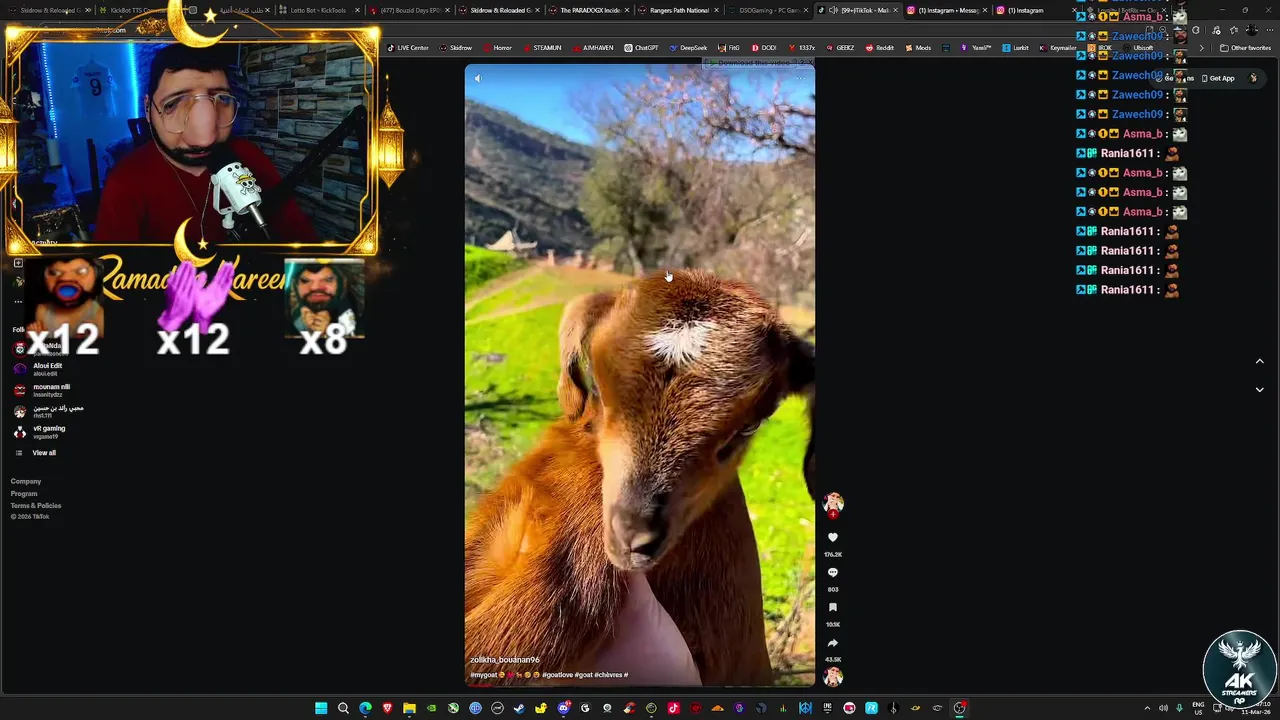Switch to the Bouzid Days YouTube tab
1280x720 pixels.
pos(408,10)
